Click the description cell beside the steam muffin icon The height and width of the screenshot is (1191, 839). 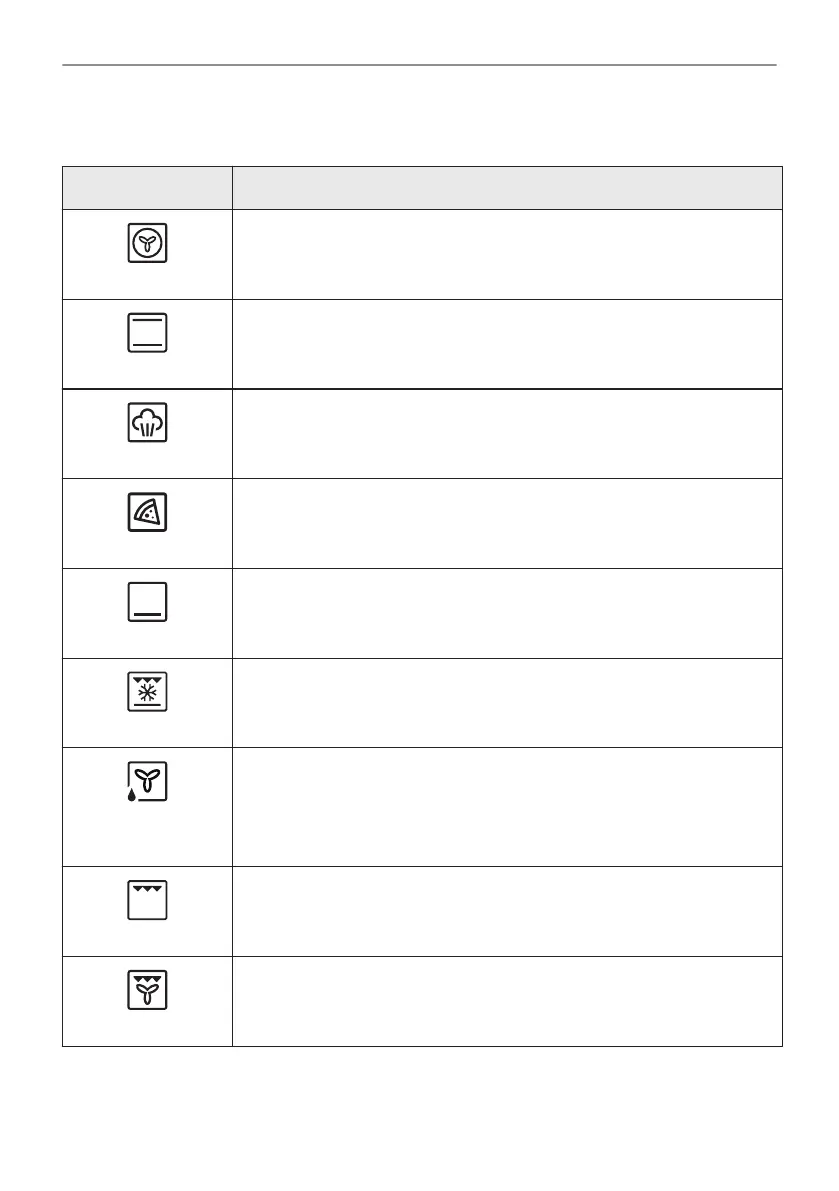(507, 434)
